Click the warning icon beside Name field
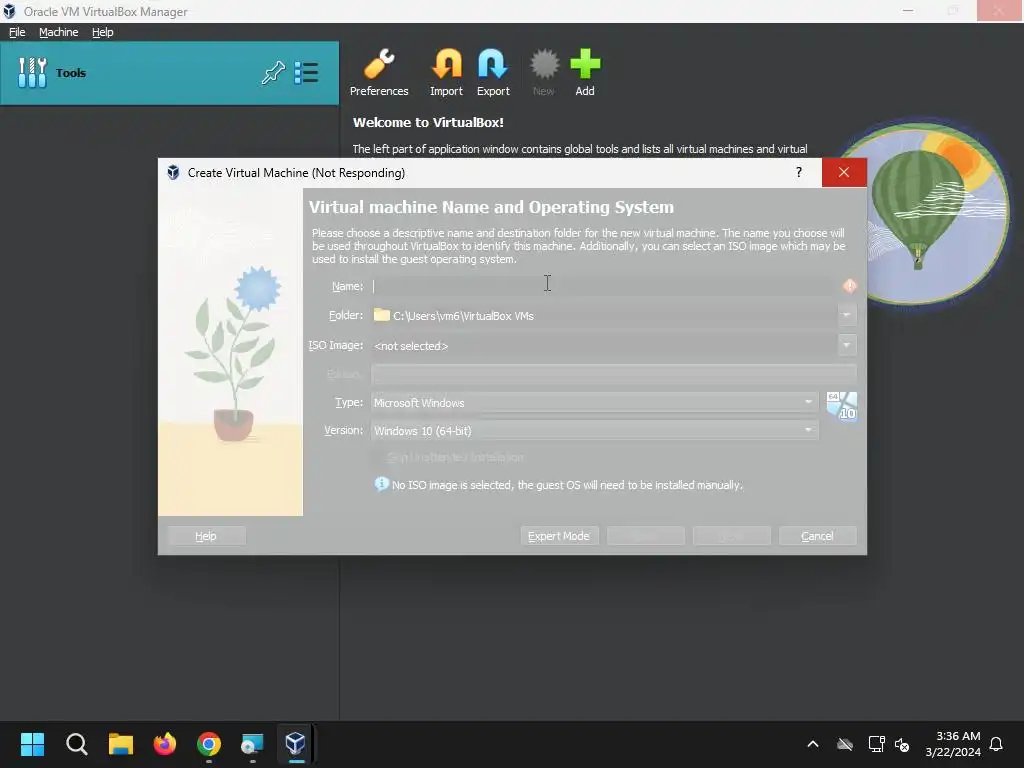The width and height of the screenshot is (1024, 768). click(849, 285)
